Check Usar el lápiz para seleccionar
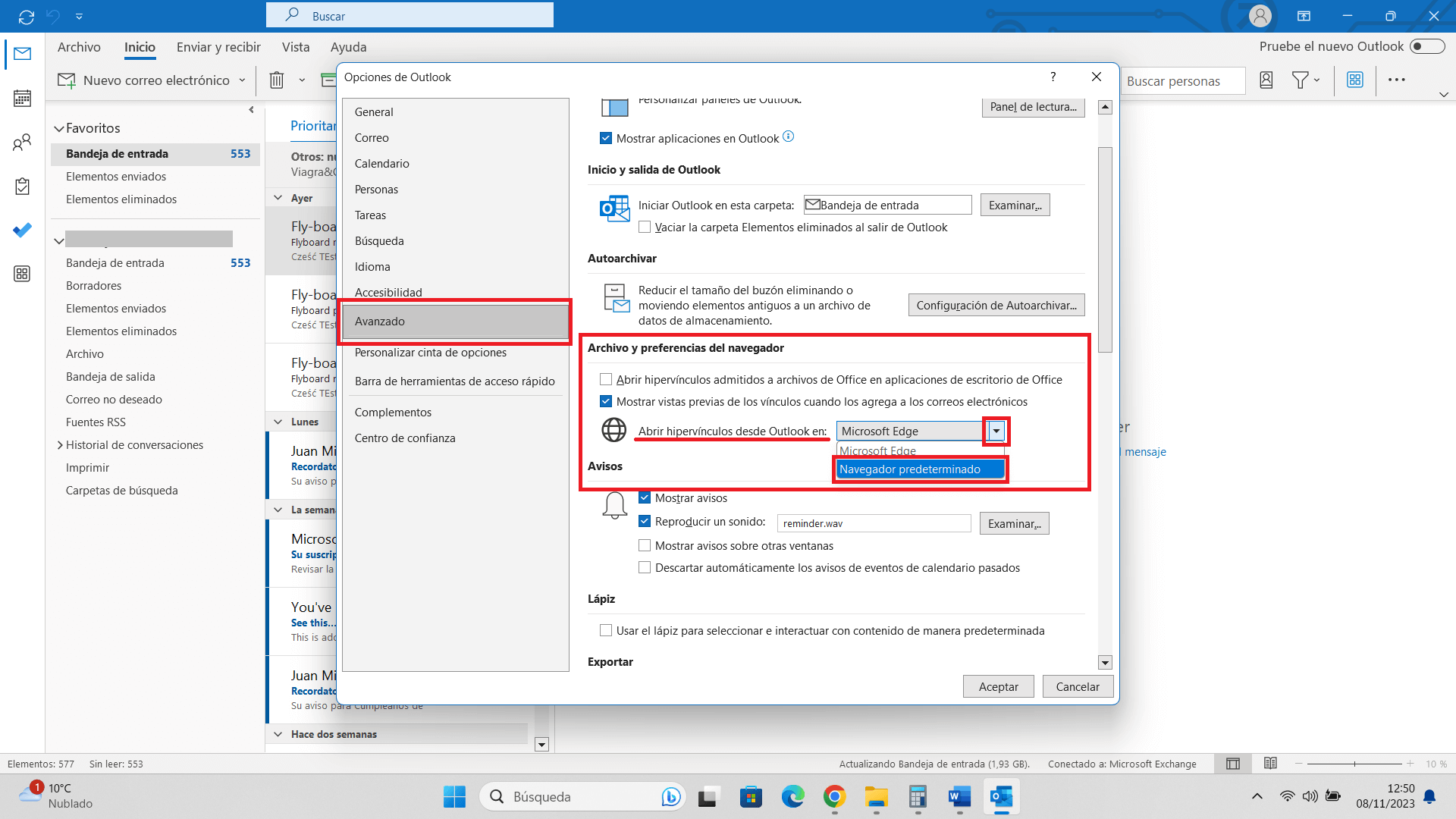This screenshot has height=819, width=1456. pyautogui.click(x=606, y=630)
